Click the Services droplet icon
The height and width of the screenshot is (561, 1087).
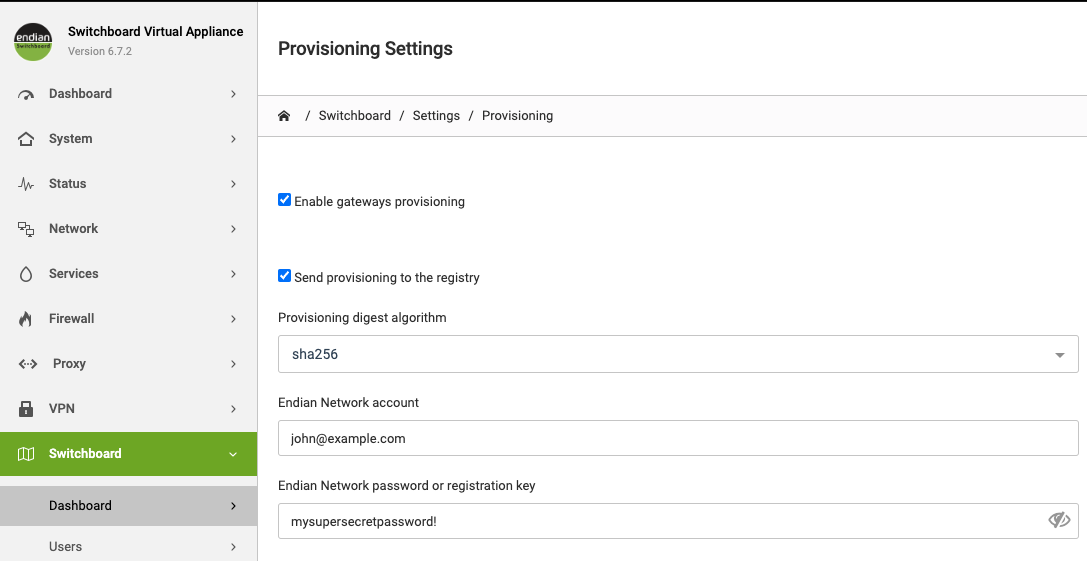(26, 274)
